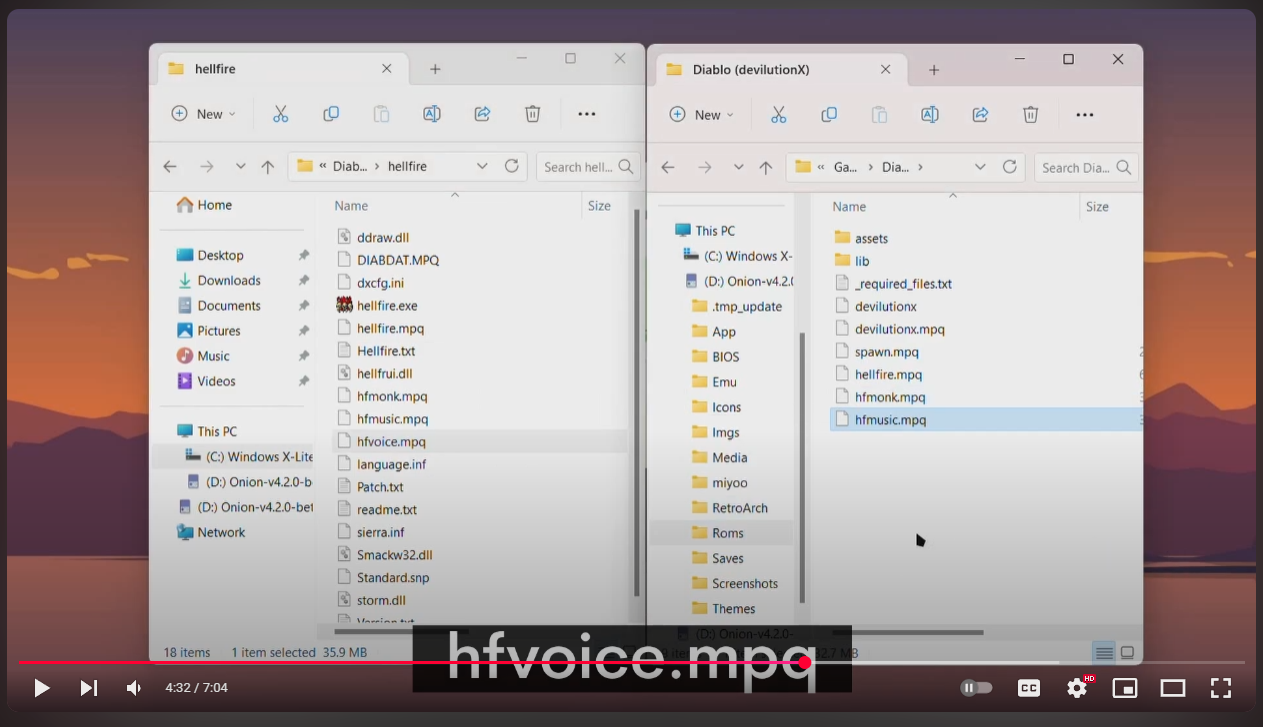1263x727 pixels.
Task: Open assets folder in Diablo window
Action: tap(861, 238)
